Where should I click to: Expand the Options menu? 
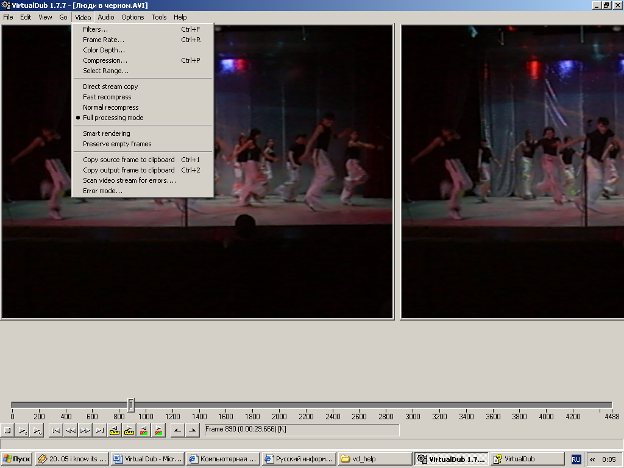pos(133,18)
